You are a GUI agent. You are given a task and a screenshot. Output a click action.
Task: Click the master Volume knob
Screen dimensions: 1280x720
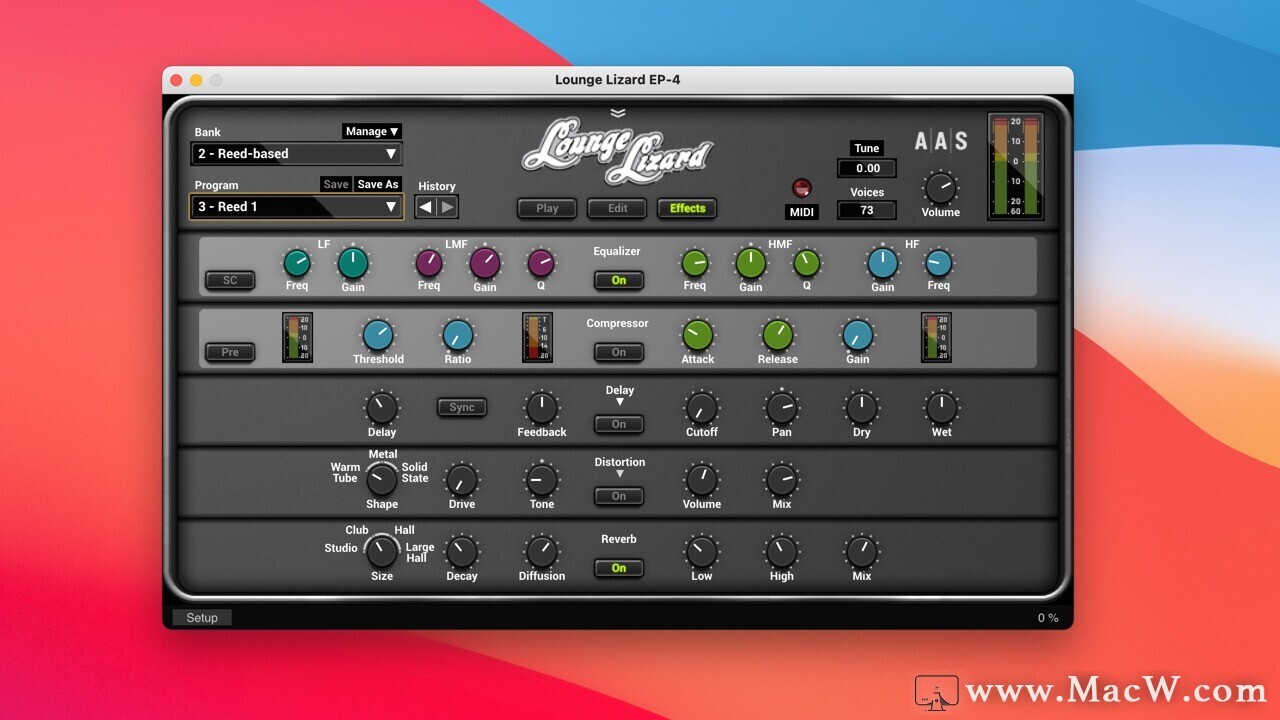tap(940, 187)
